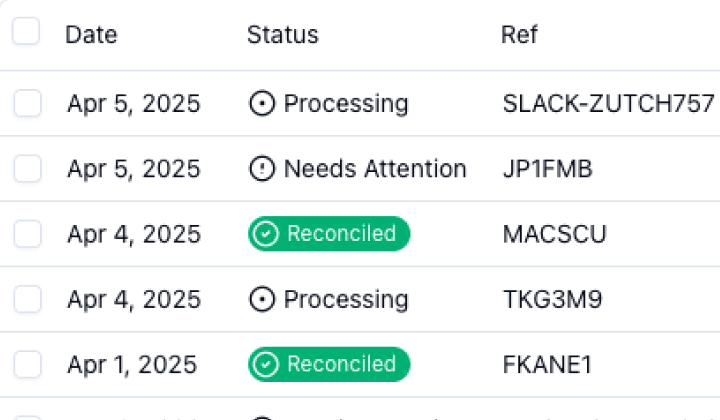Click the Reconciled checkmark icon for MACSCU

pyautogui.click(x=266, y=234)
